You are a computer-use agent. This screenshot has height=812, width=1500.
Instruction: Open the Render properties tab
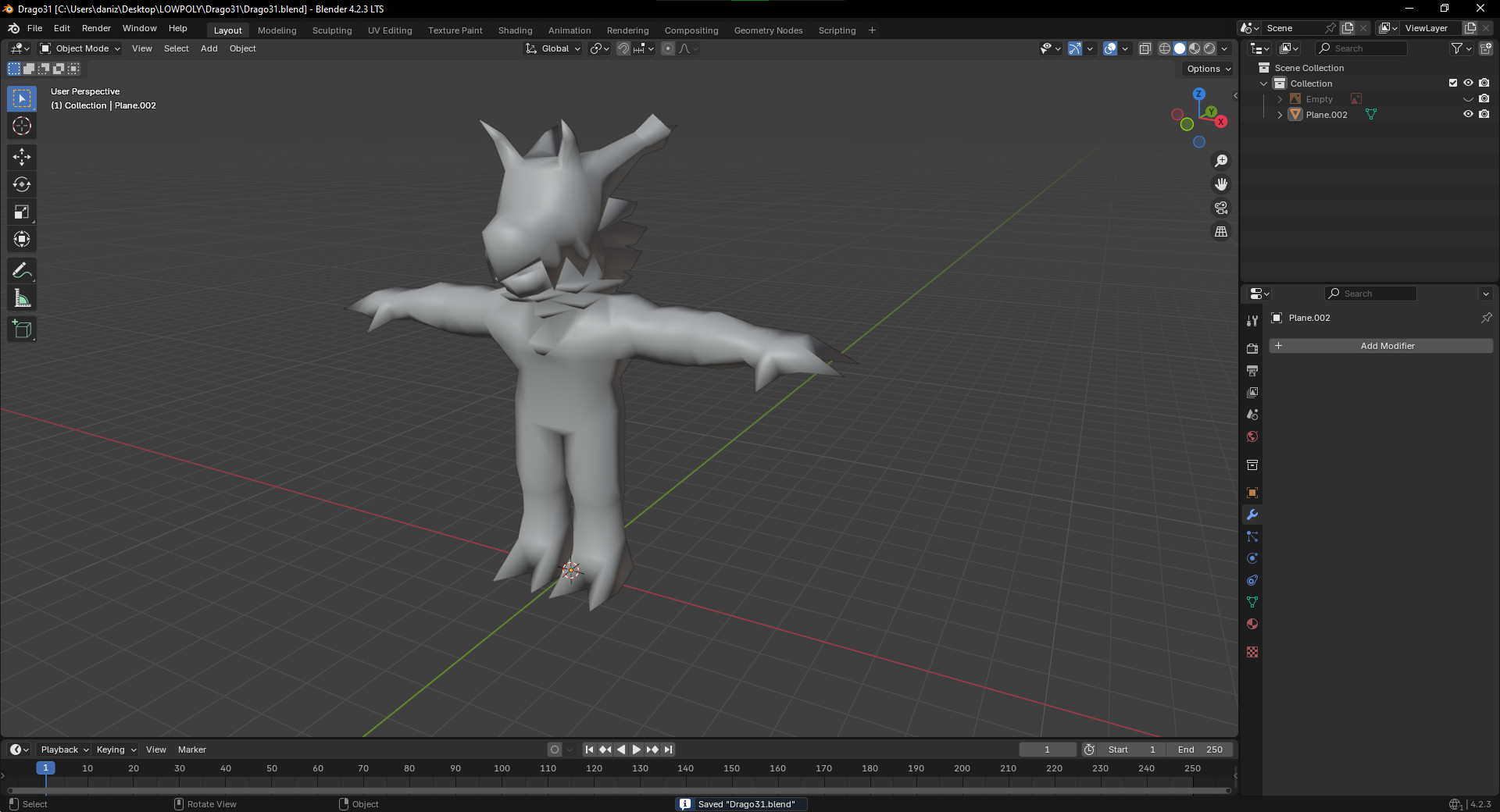pyautogui.click(x=1252, y=348)
